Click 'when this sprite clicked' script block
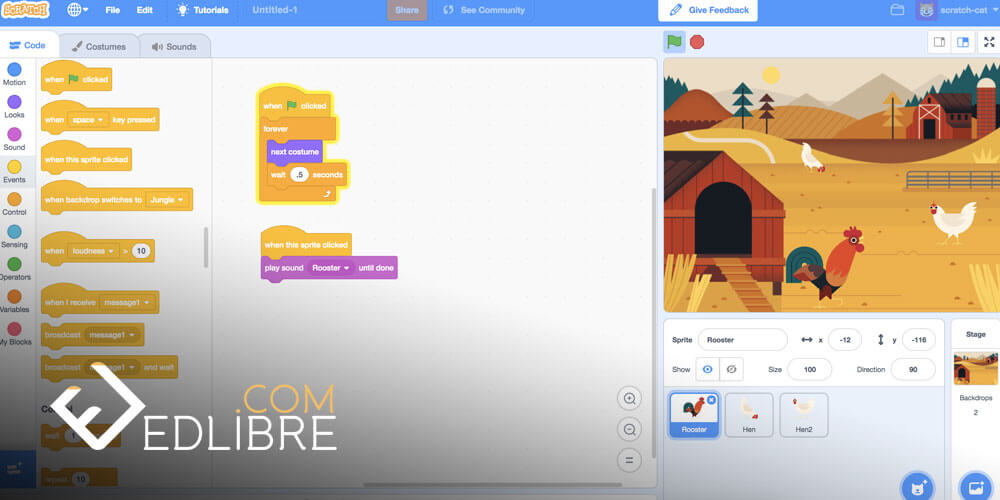Image resolution: width=1000 pixels, height=500 pixels. point(306,243)
